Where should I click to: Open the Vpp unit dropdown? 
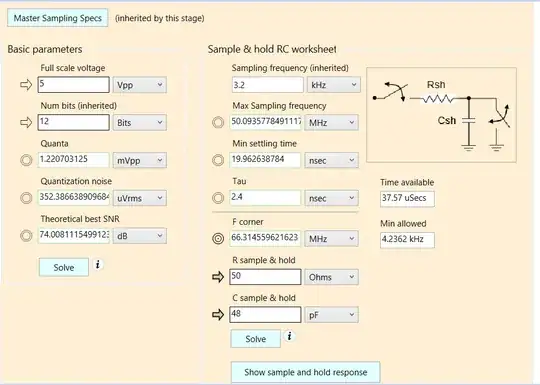[x=139, y=85]
